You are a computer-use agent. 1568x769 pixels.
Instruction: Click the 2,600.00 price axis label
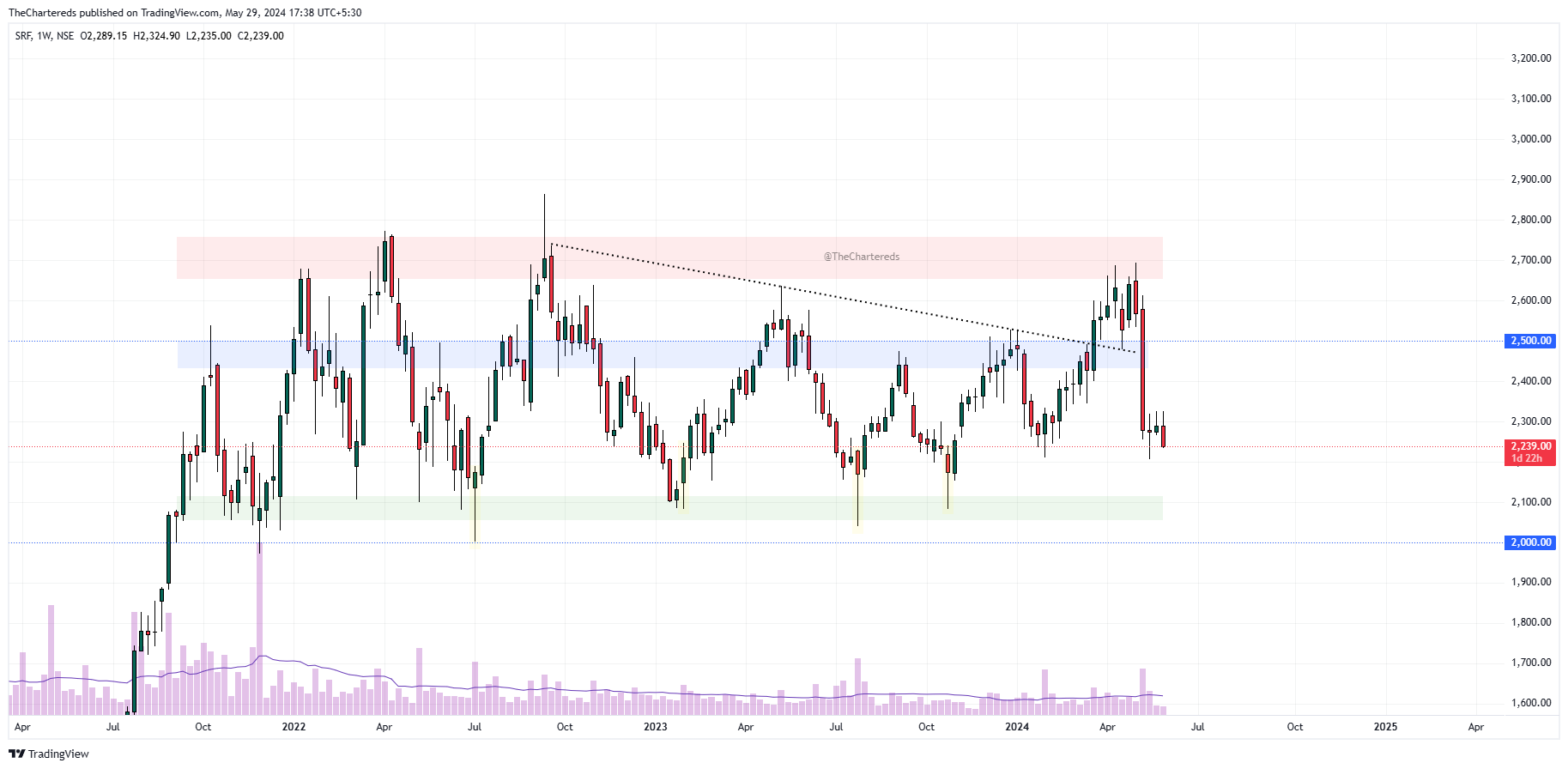pos(1530,300)
